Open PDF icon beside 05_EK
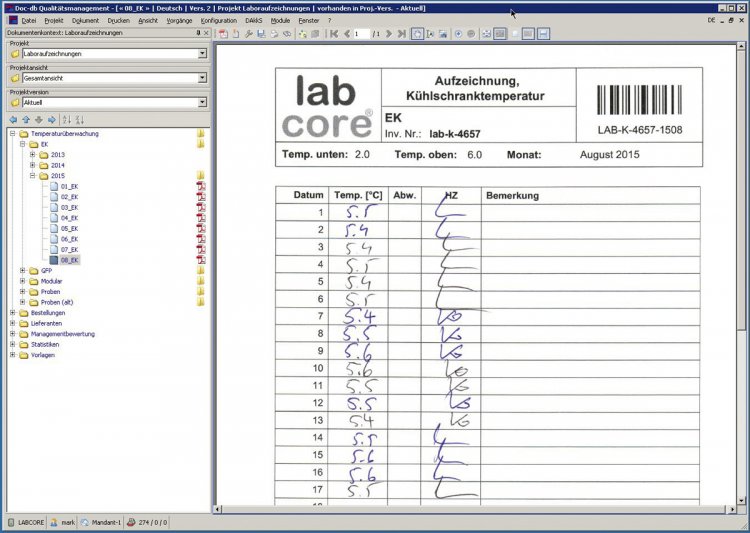The width and height of the screenshot is (750, 533). point(201,228)
